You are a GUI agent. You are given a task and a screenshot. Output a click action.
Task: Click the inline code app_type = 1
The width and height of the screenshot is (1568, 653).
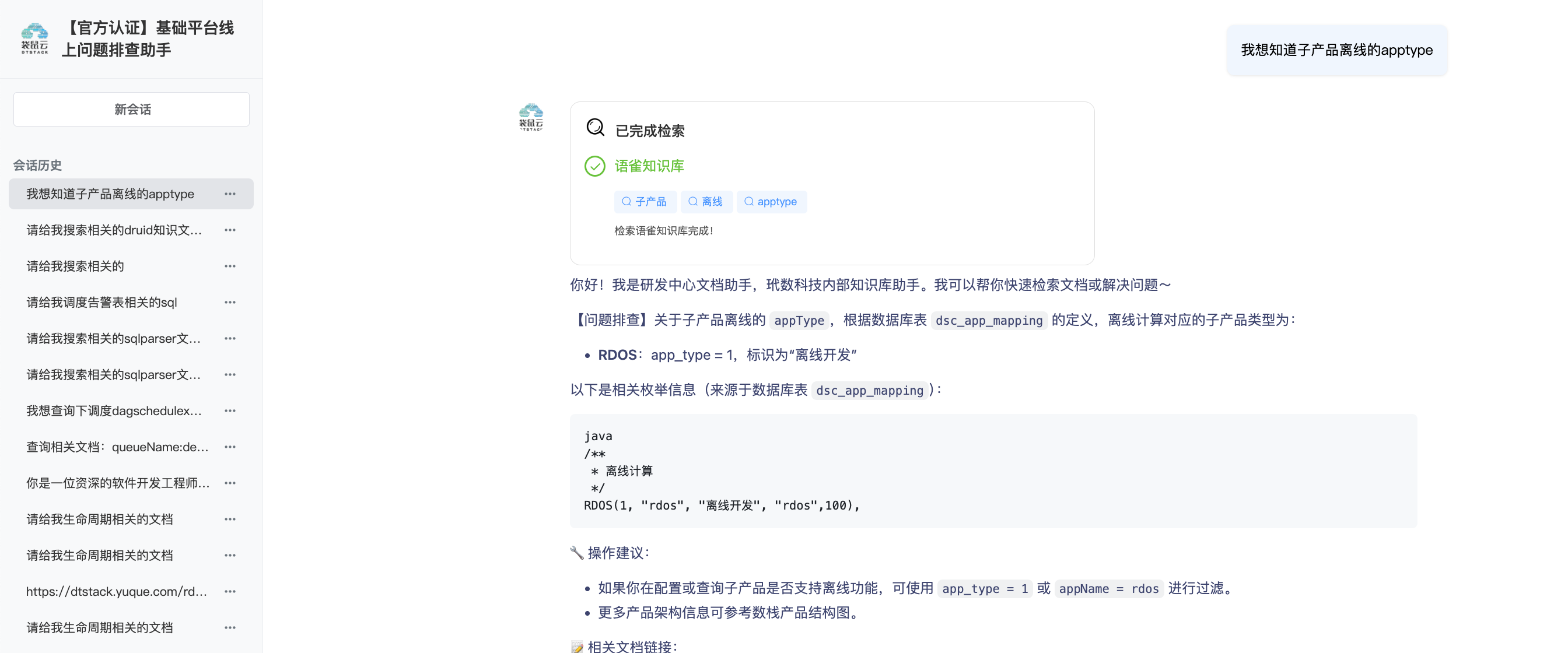click(x=984, y=588)
